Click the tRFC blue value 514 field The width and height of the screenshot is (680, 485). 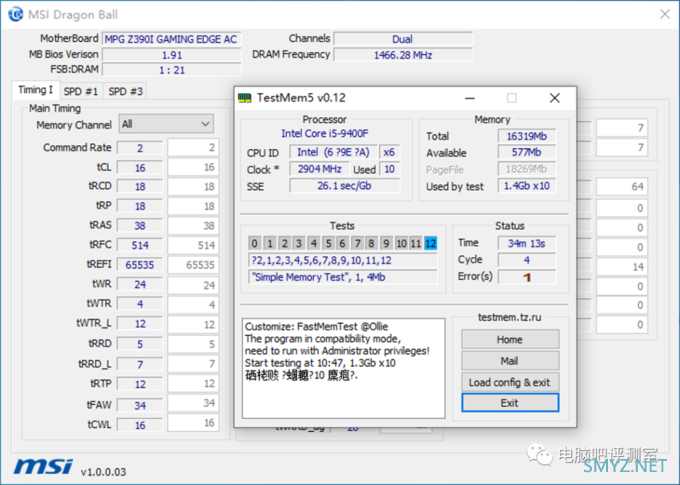(x=140, y=245)
